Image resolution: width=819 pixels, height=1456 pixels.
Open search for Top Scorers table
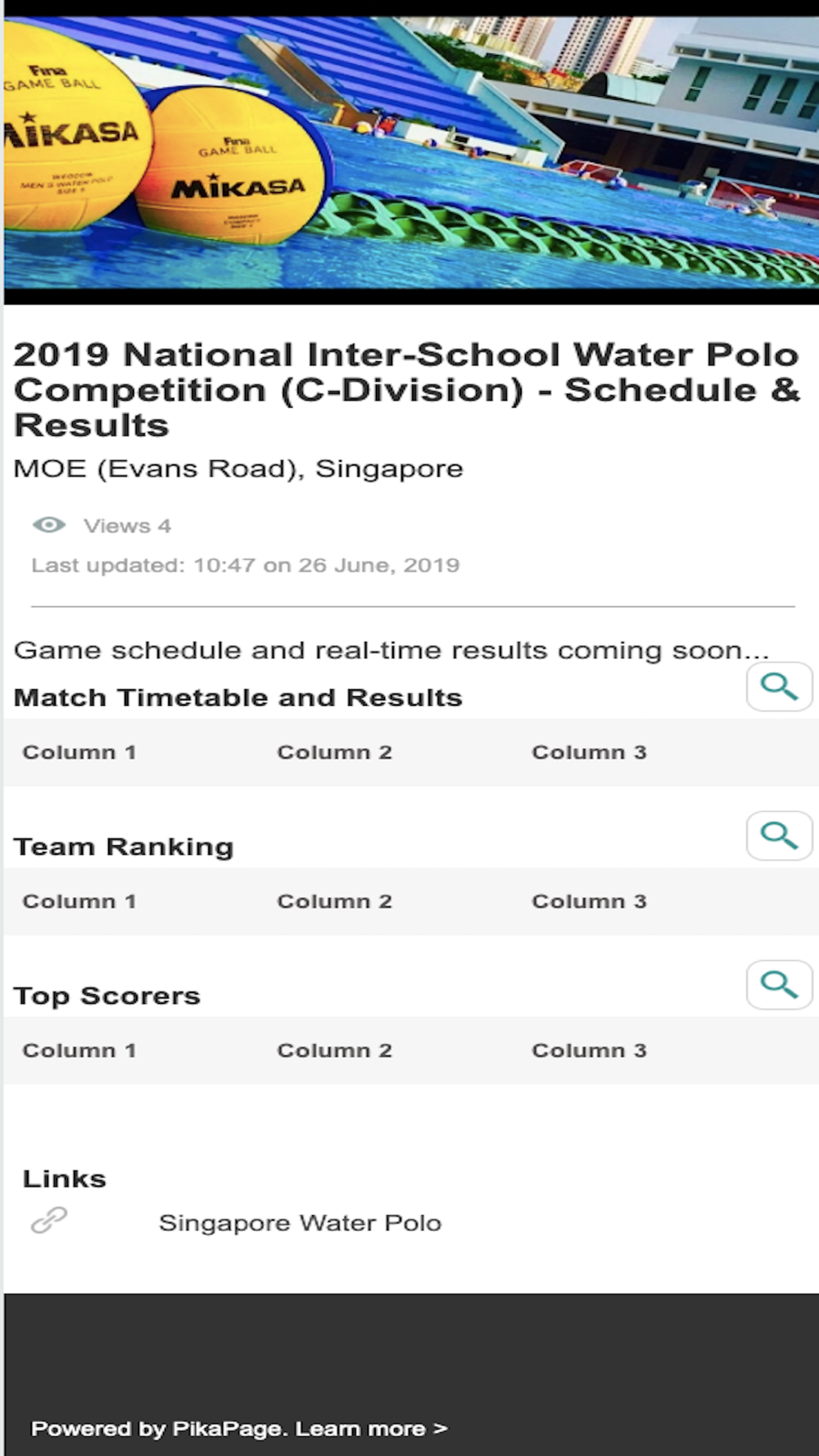pos(779,984)
